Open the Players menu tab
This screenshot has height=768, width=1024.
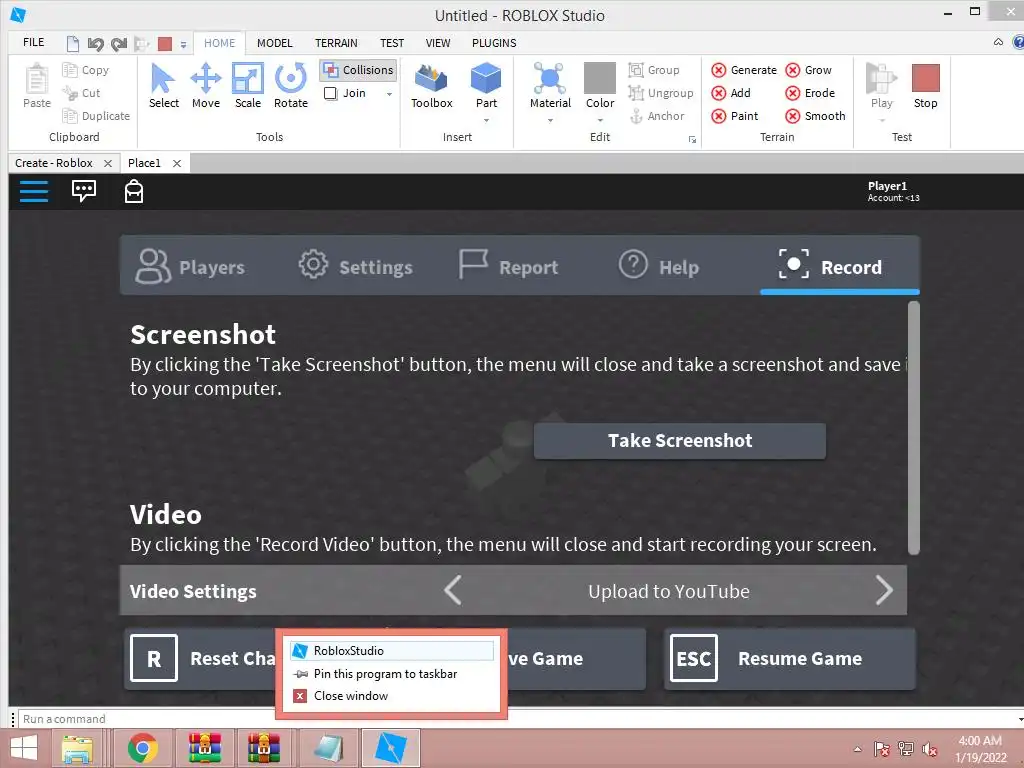pos(190,266)
